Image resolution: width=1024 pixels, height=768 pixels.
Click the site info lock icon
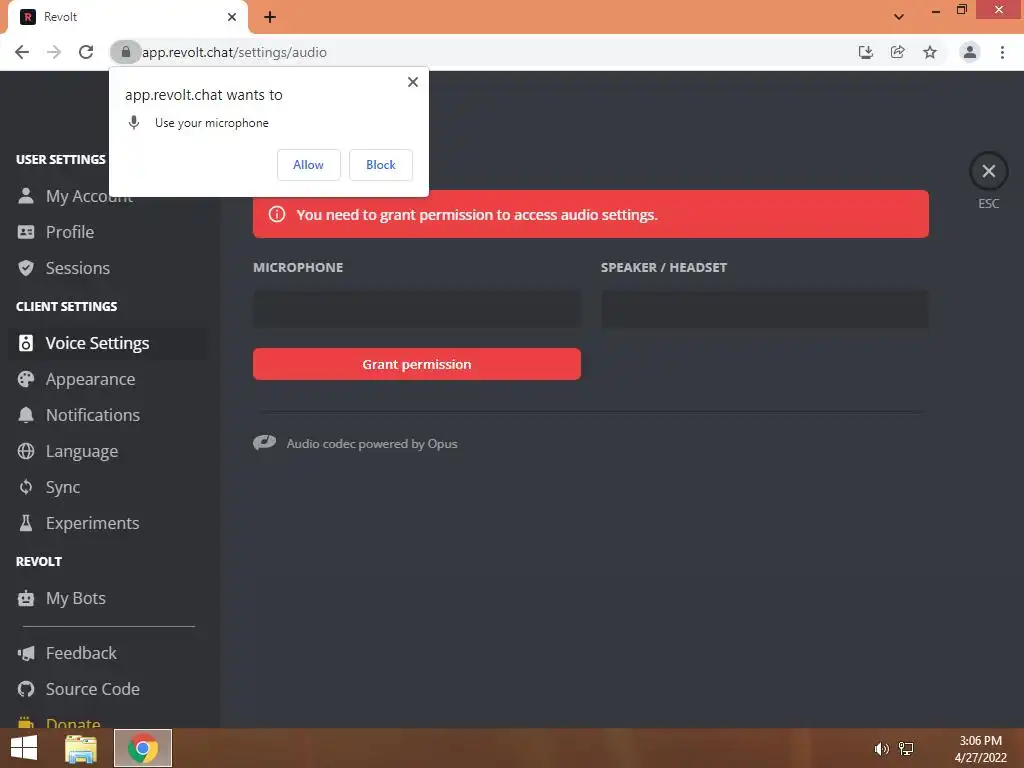(125, 52)
